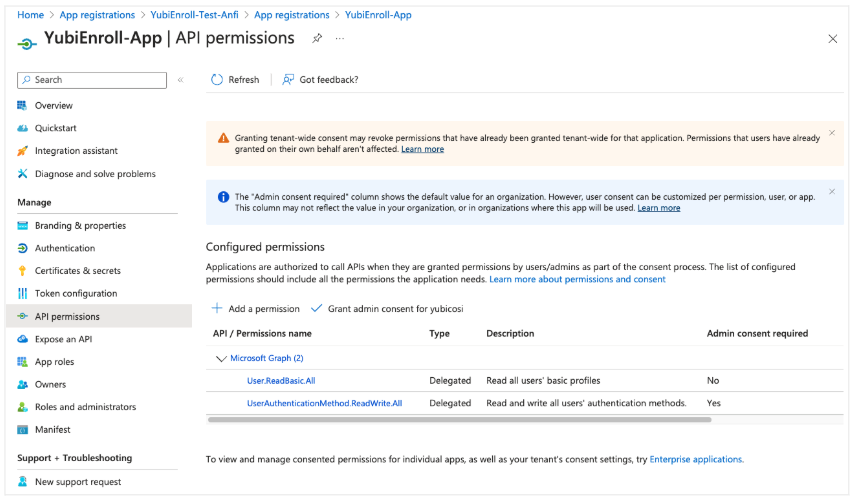The image size is (853, 499).
Task: Dismiss the orange warning banner
Action: [x=832, y=132]
